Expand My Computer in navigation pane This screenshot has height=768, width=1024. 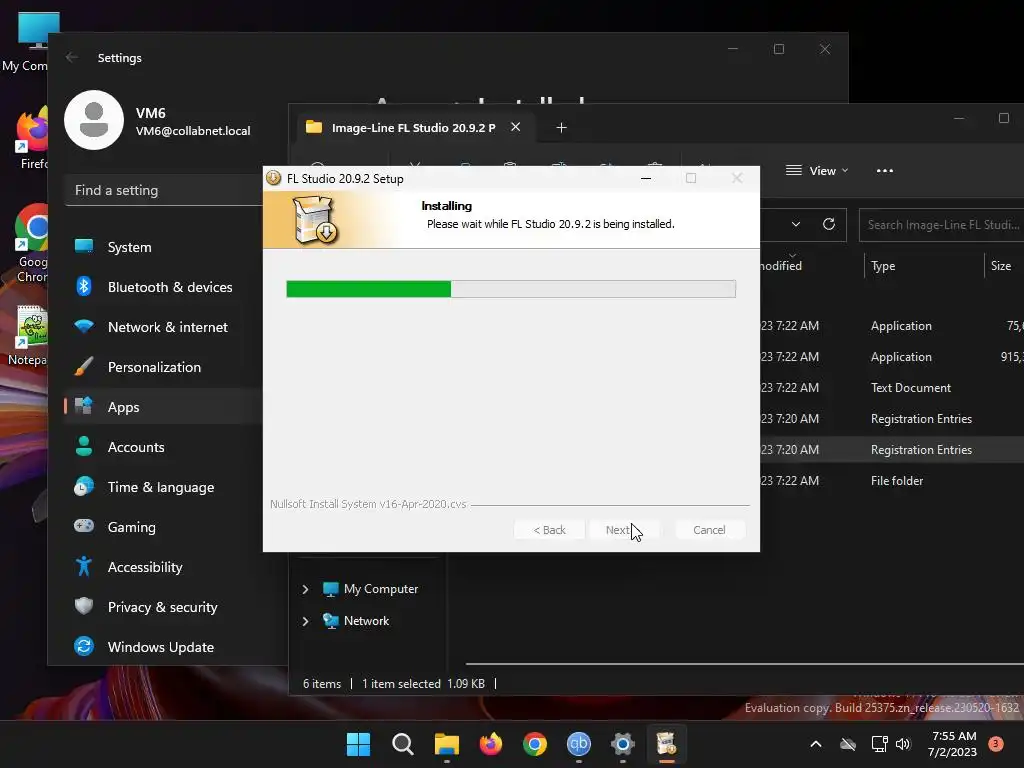305,589
